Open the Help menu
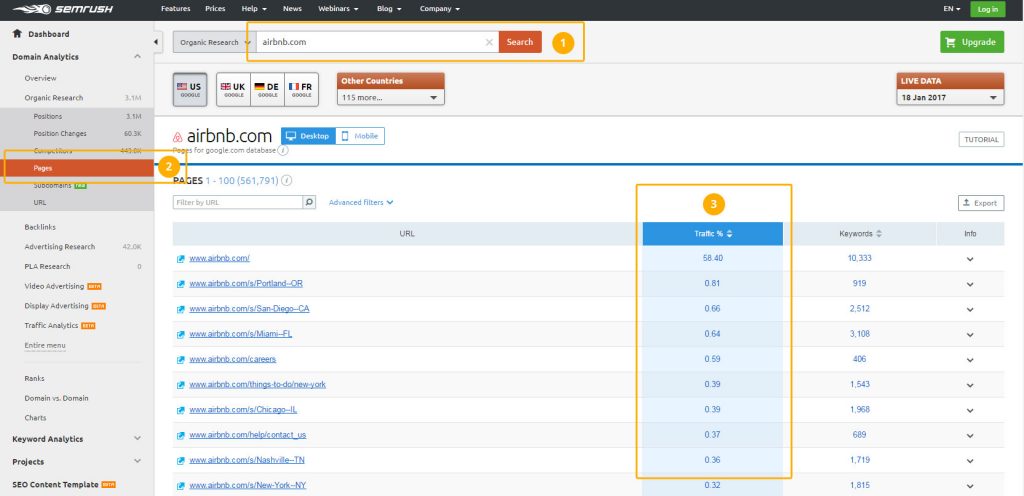This screenshot has width=1024, height=496. point(254,9)
